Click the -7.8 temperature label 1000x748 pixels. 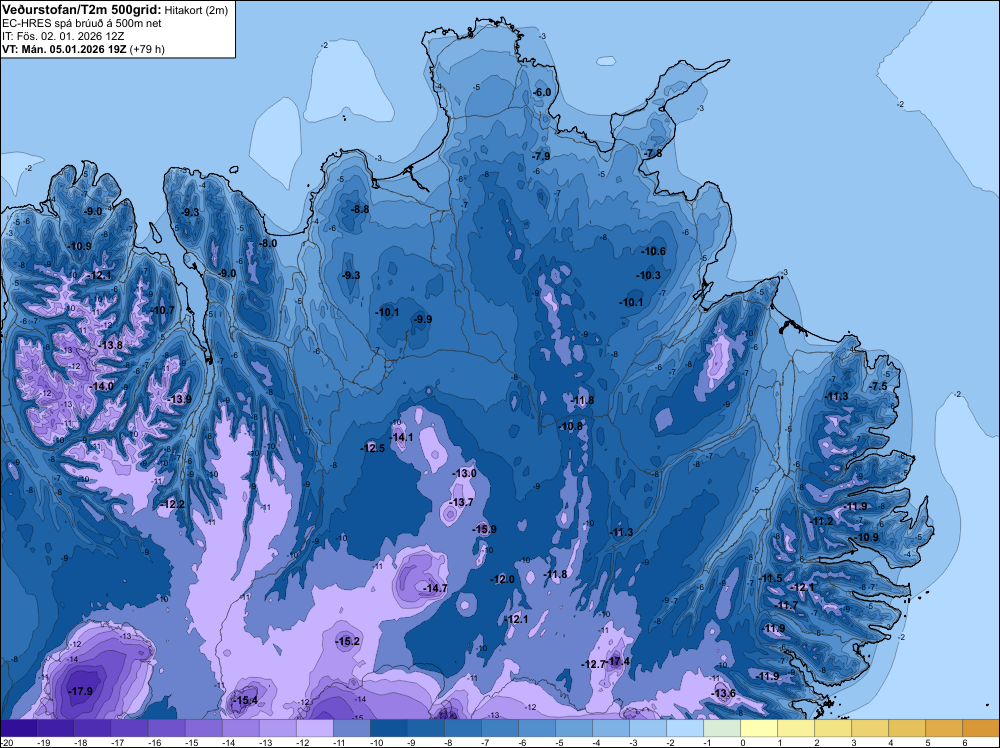tap(653, 154)
